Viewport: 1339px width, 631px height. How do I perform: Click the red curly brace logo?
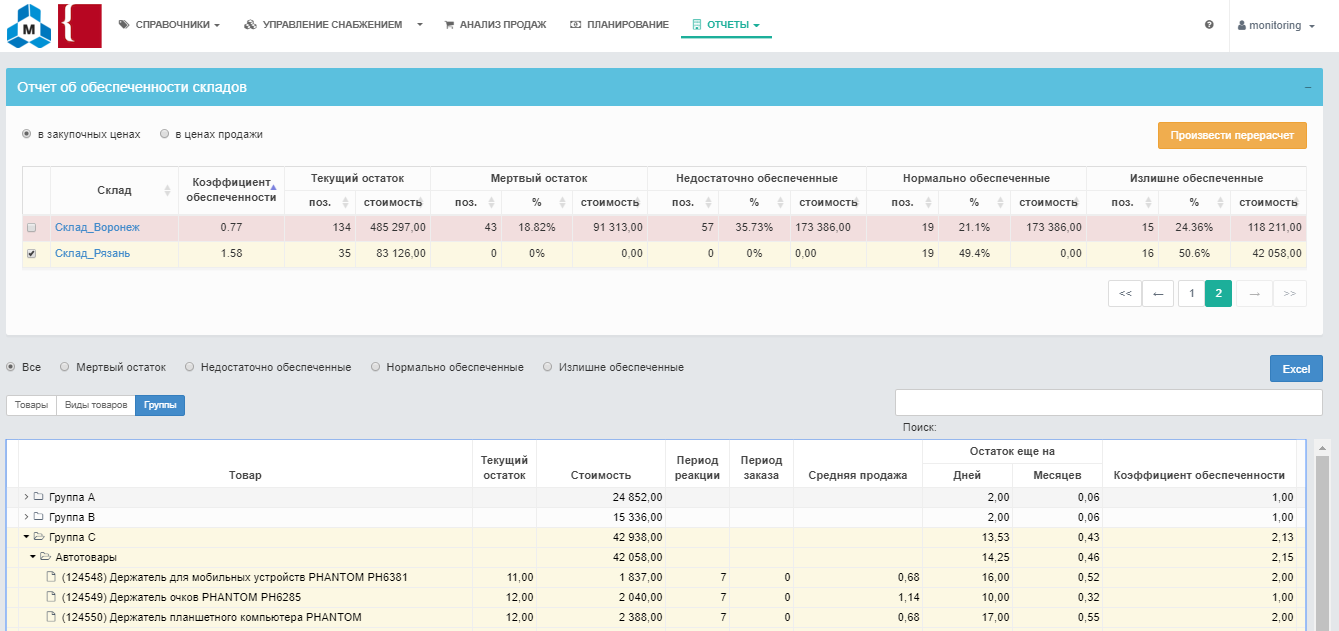point(80,26)
